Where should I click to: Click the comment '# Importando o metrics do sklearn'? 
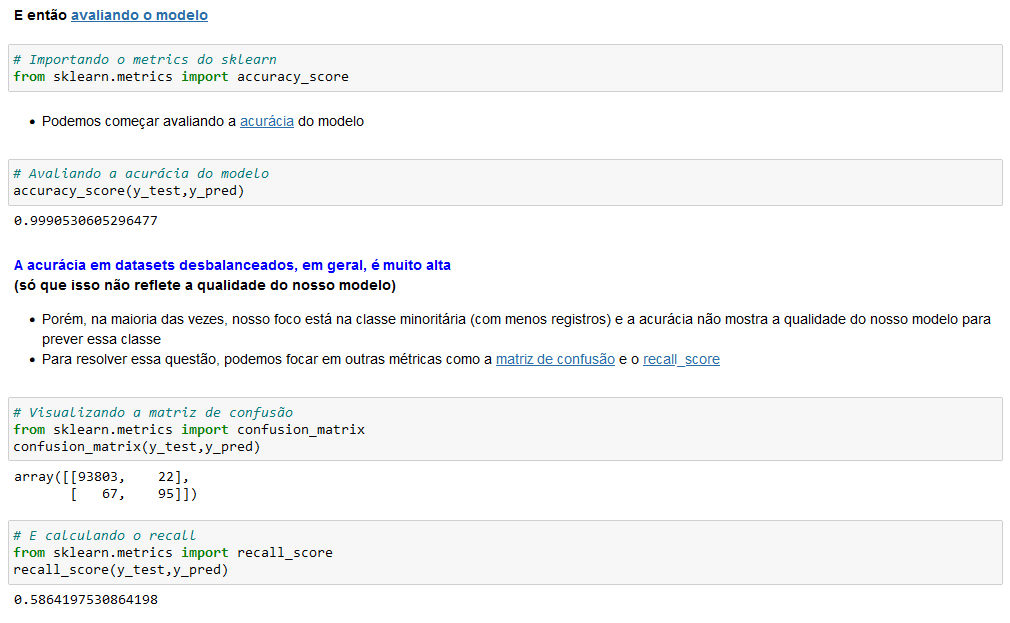point(145,59)
